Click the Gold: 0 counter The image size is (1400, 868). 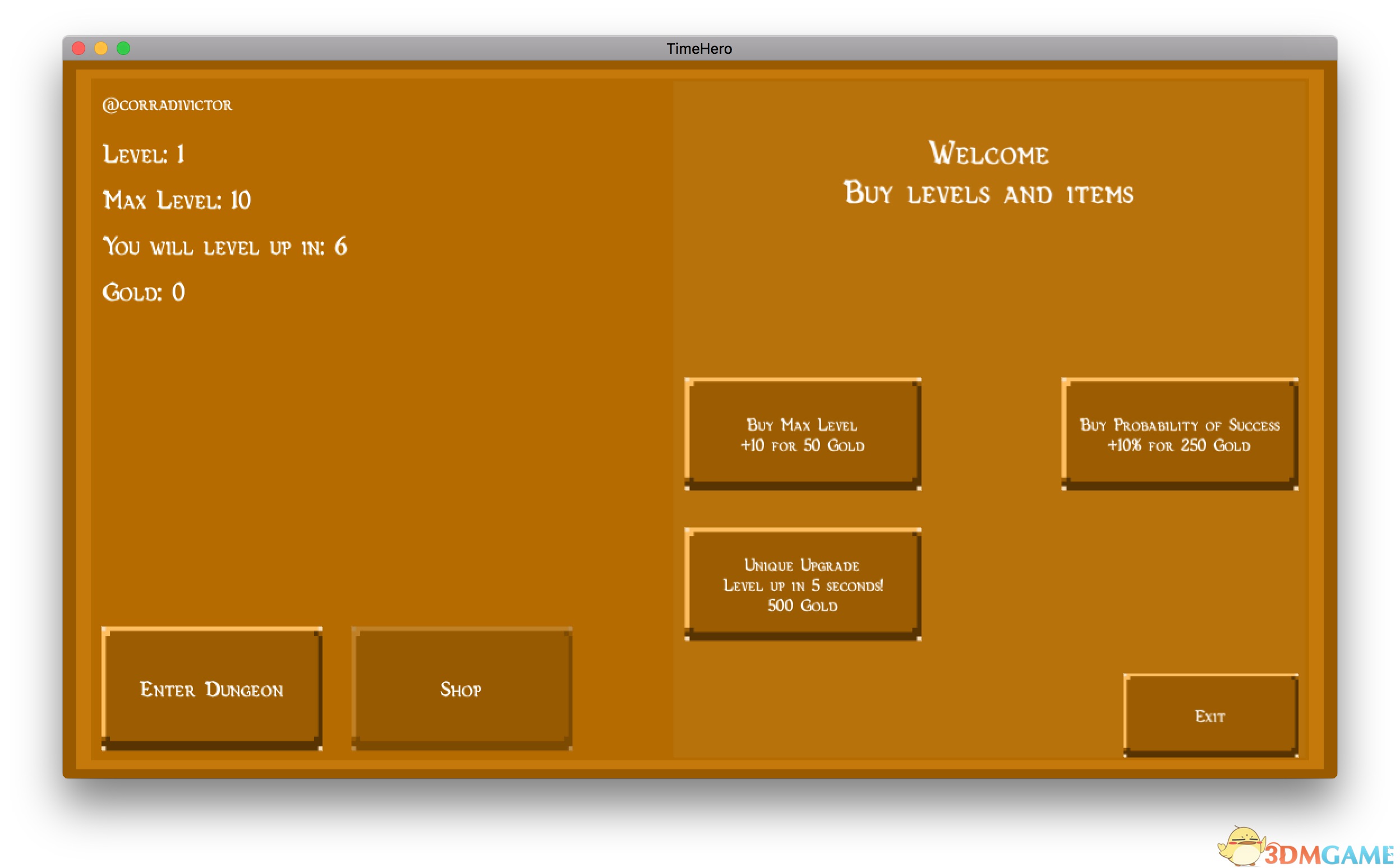point(144,293)
